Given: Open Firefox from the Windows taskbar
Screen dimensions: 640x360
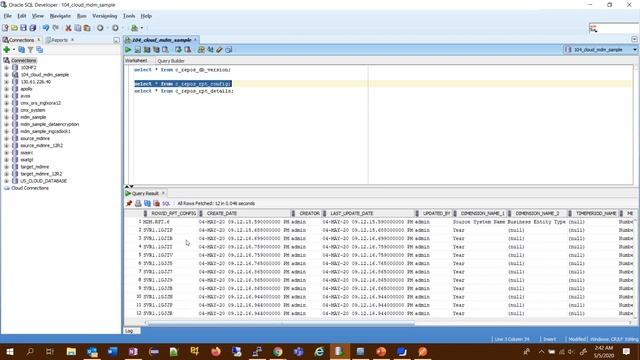Looking at the screenshot, I should (x=216, y=351).
